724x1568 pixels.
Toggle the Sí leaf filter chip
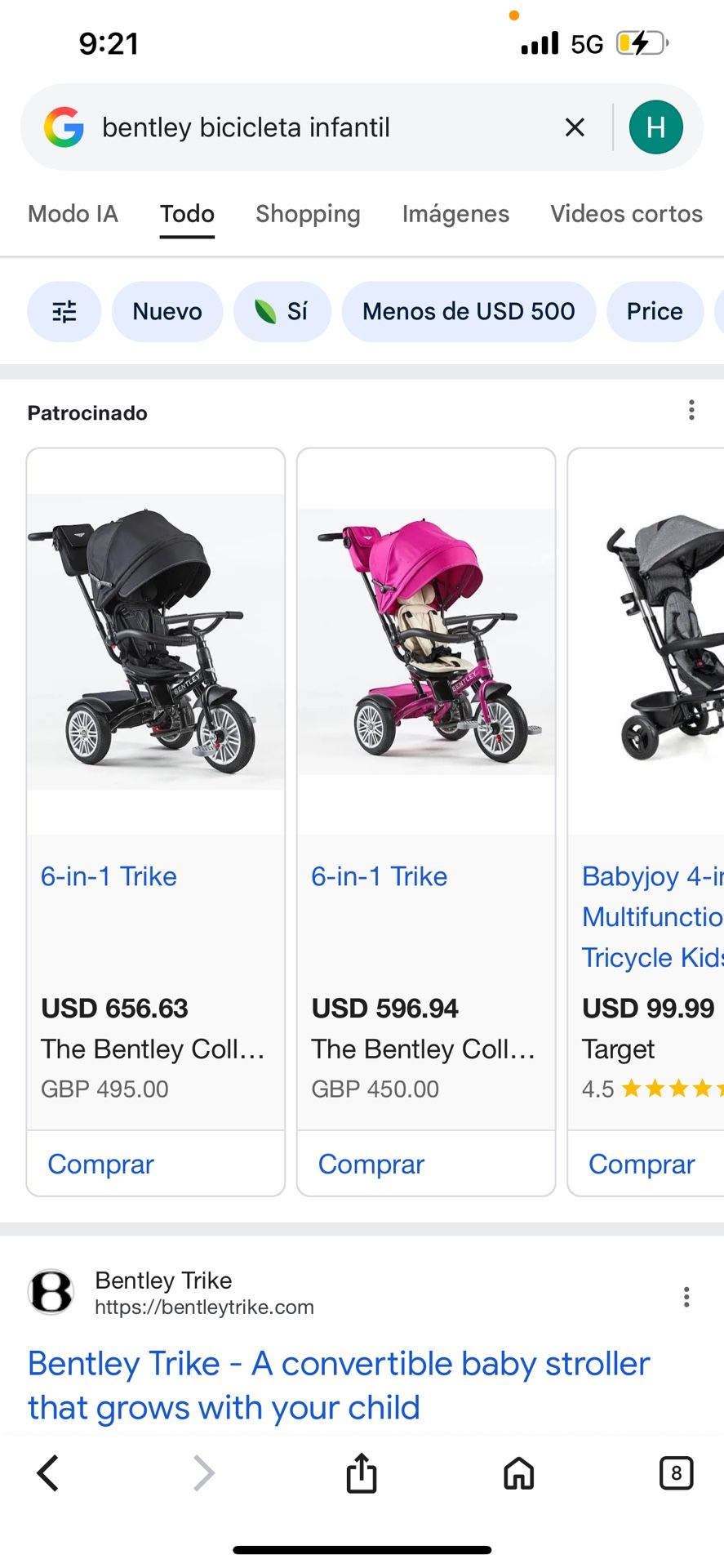(x=282, y=311)
